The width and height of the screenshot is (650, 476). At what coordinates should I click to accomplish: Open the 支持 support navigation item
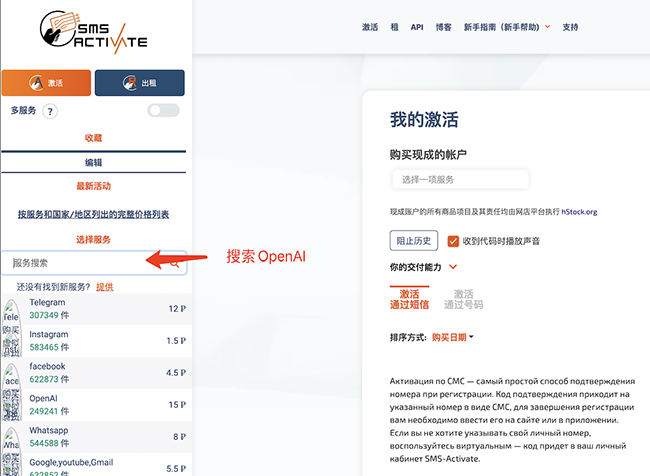(x=570, y=27)
